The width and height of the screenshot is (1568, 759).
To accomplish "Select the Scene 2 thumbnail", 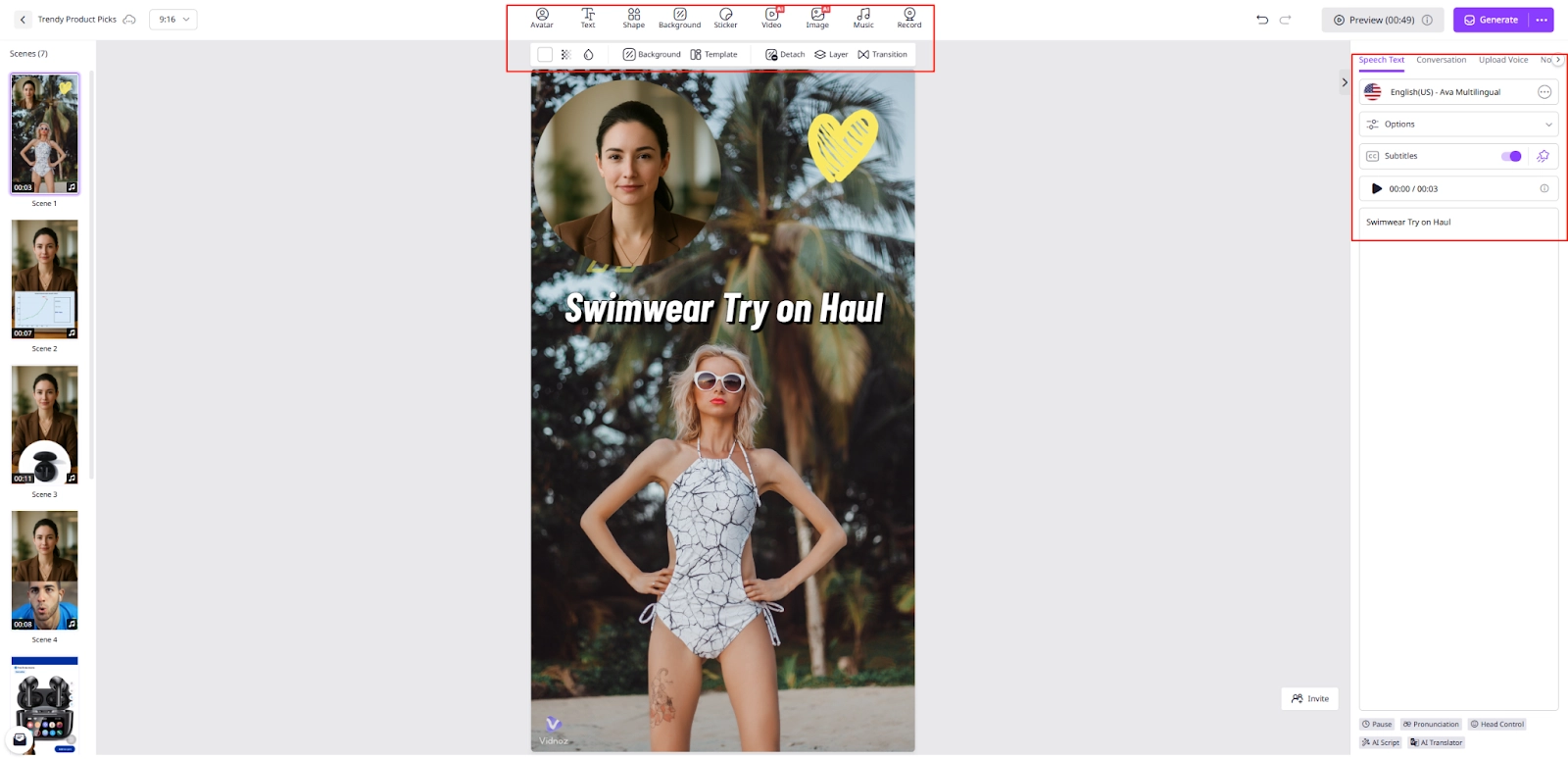I will click(44, 279).
